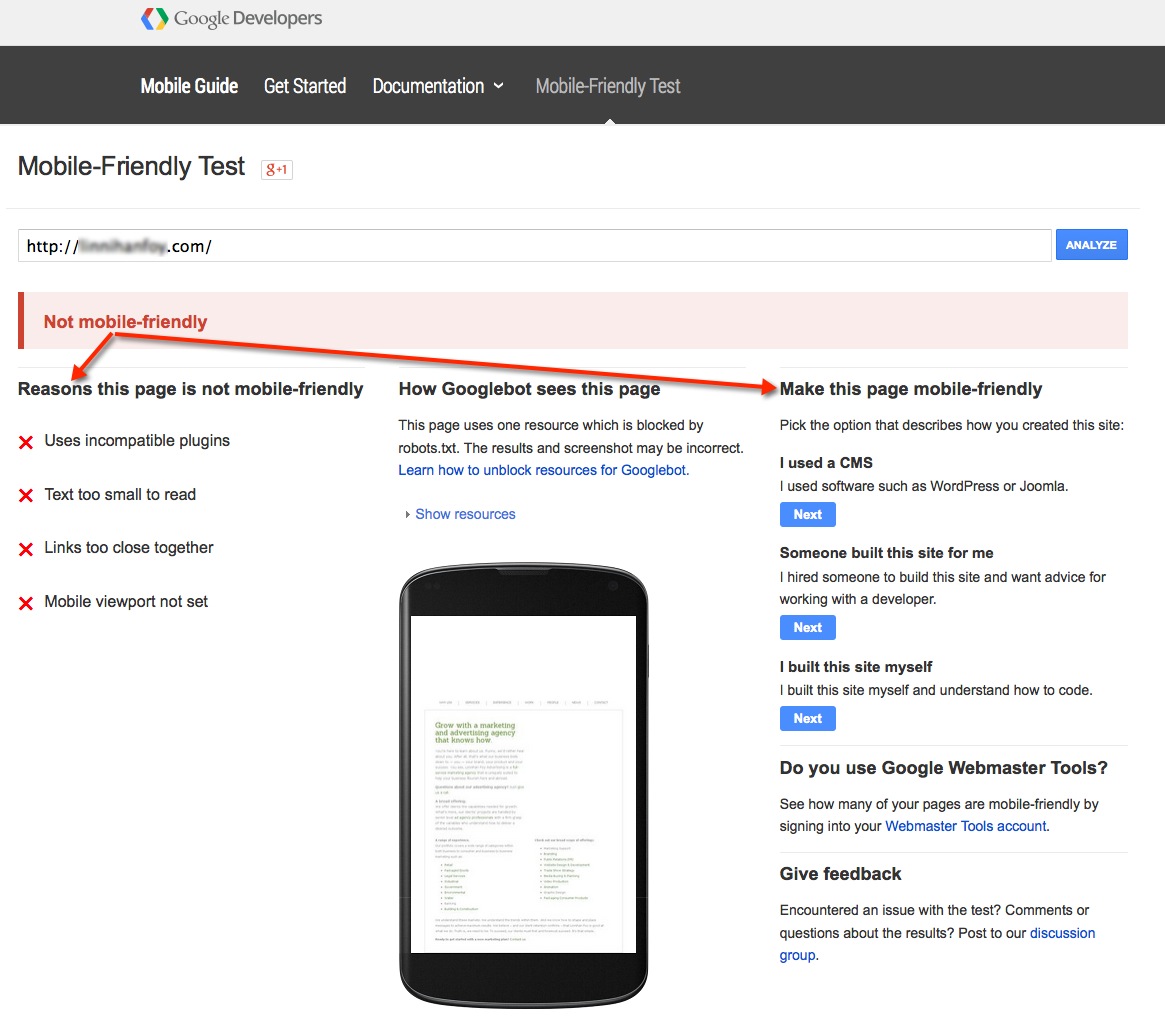
Task: Click Do you use Google Webmaster Tools heading
Action: (x=944, y=768)
